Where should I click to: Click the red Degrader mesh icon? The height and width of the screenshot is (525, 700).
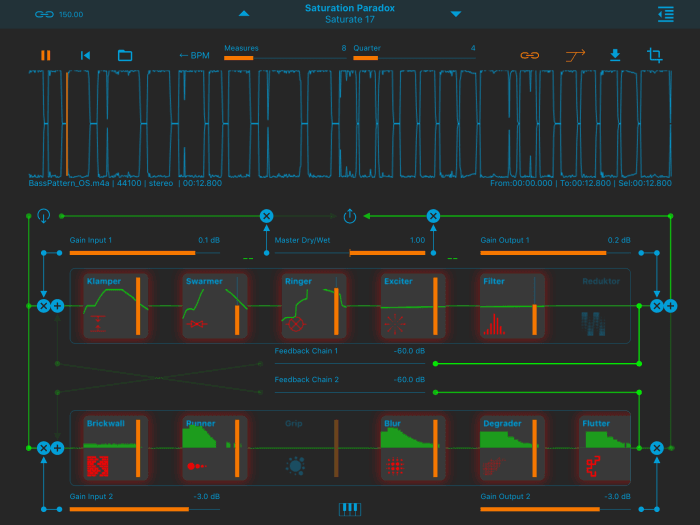(x=494, y=466)
